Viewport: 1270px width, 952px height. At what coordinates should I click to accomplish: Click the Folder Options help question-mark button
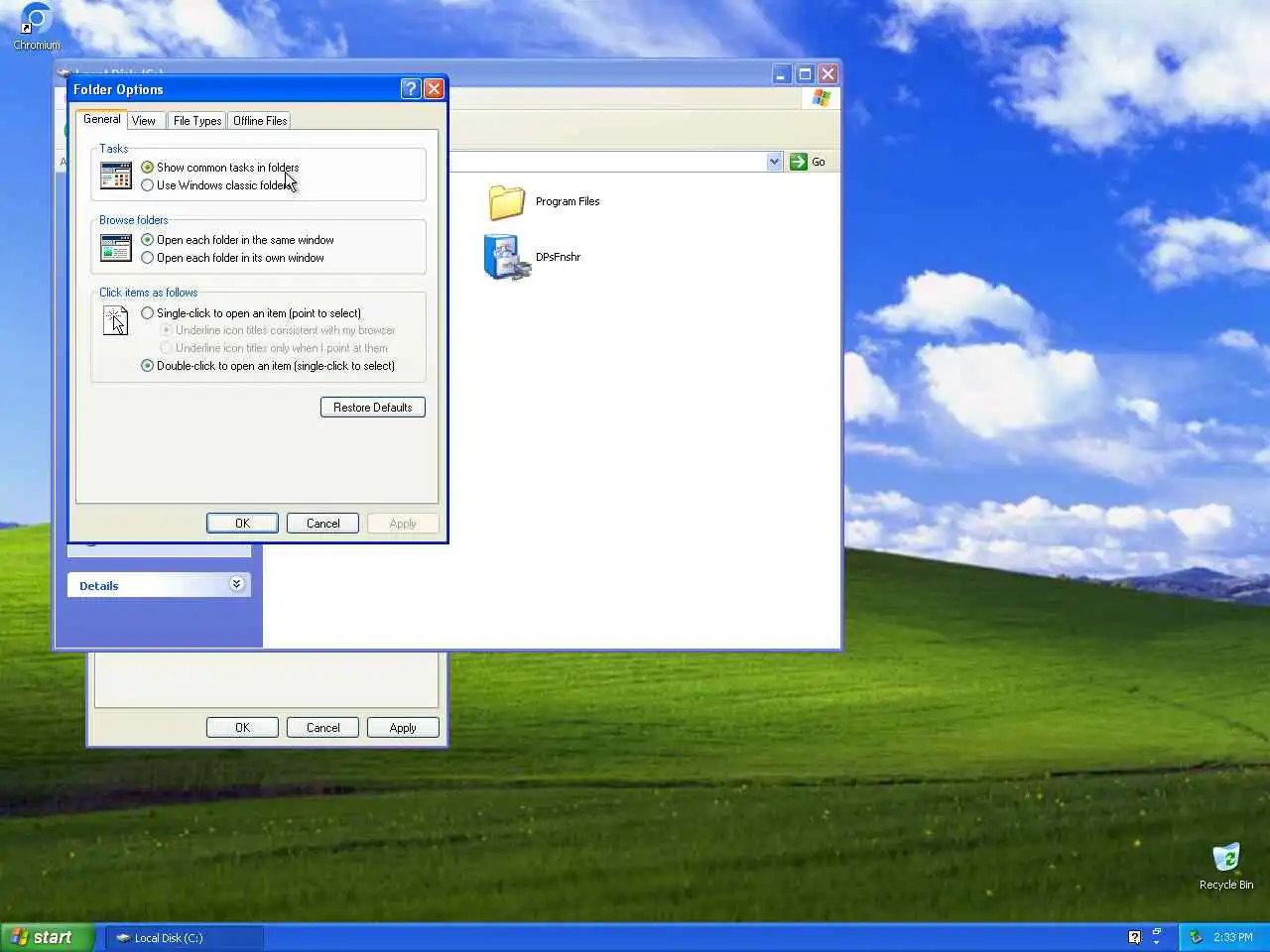coord(411,89)
